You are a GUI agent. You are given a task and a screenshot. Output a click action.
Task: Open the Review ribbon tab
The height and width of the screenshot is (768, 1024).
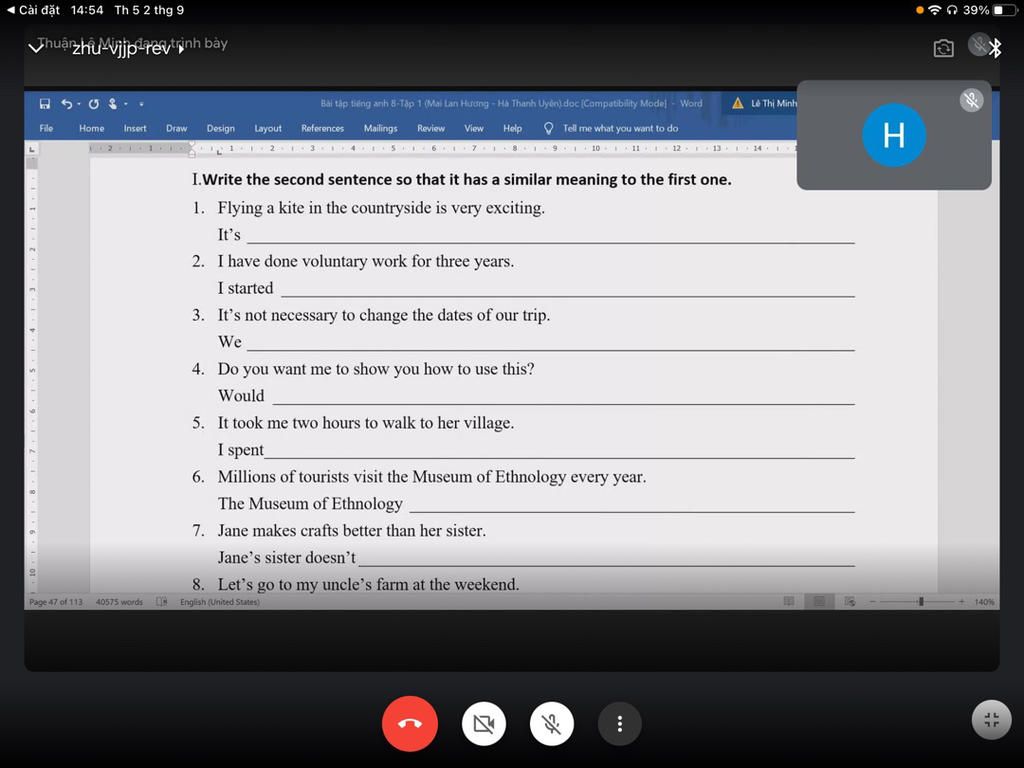[431, 128]
